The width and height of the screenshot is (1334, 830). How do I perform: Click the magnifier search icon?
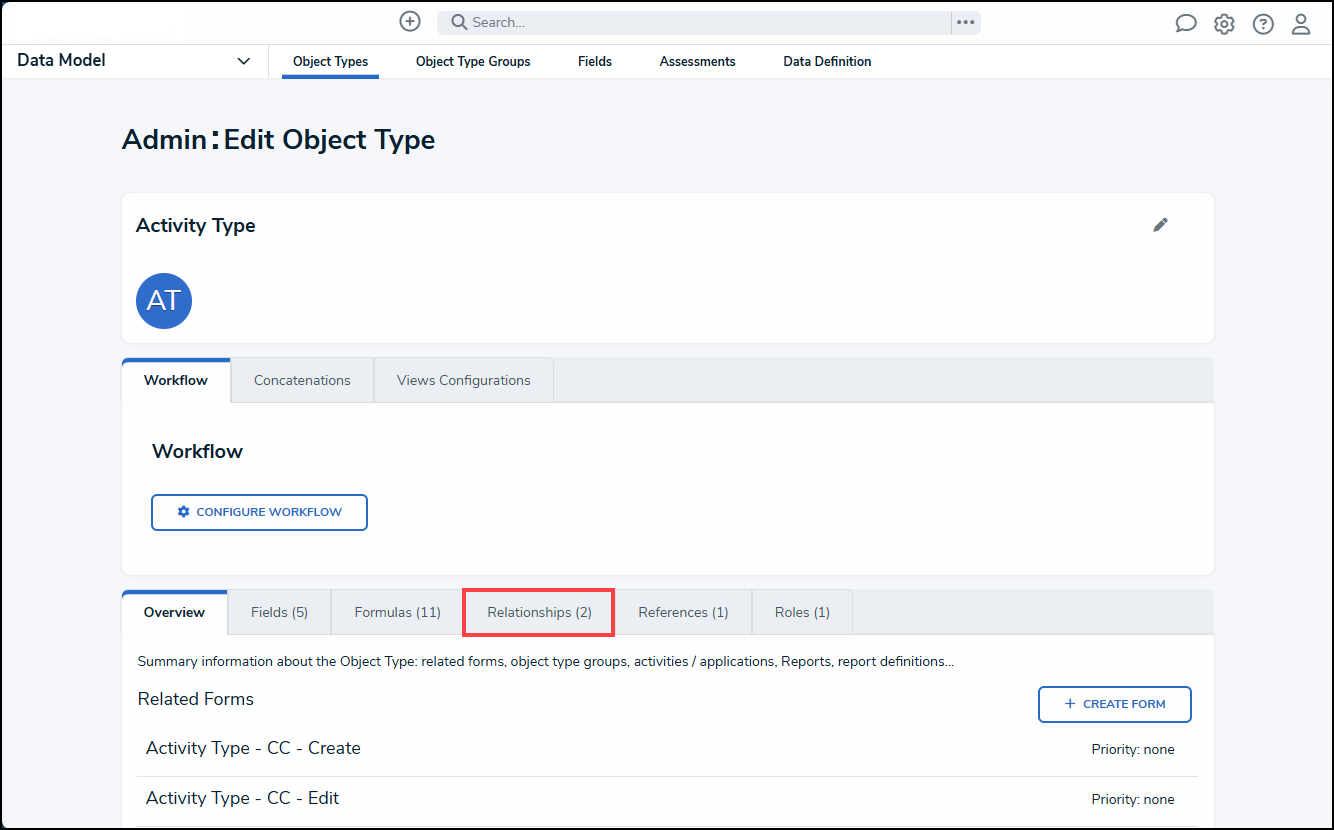coord(458,22)
